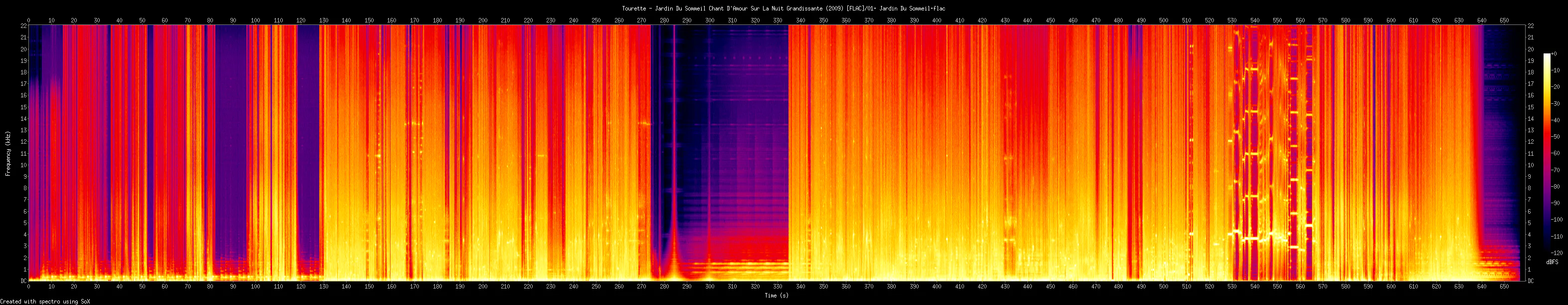Click the 22 kHz label on right axis
1568x305 pixels.
tap(1530, 25)
